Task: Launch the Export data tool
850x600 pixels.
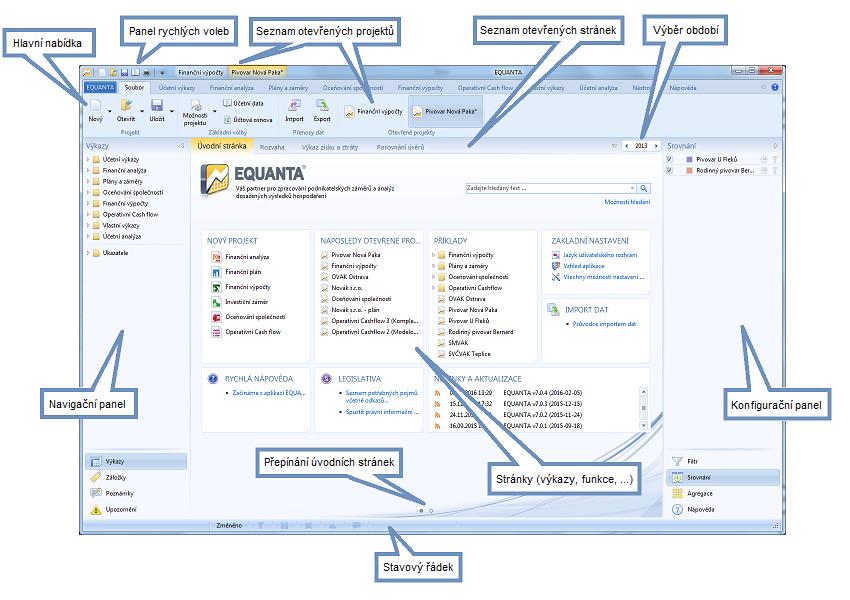Action: click(322, 110)
